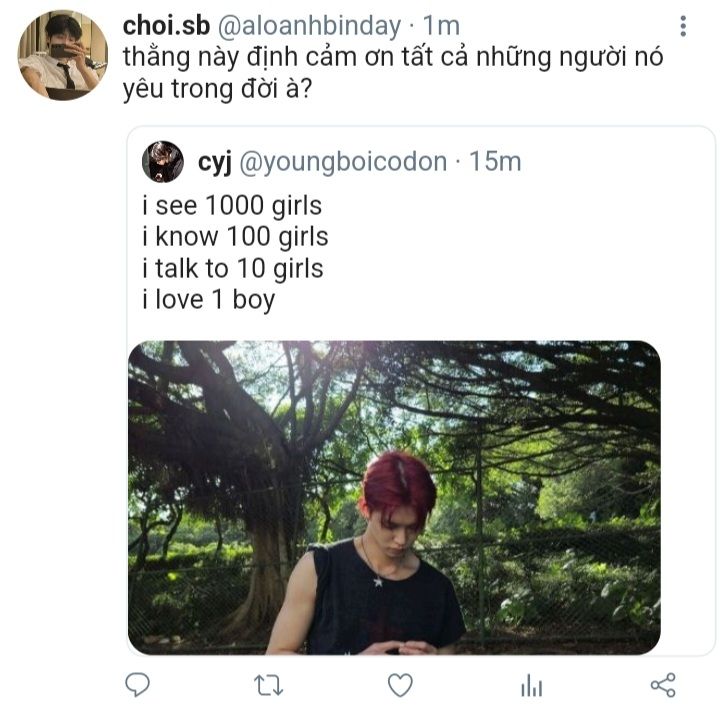Open choi.sb profile picture

62,55
